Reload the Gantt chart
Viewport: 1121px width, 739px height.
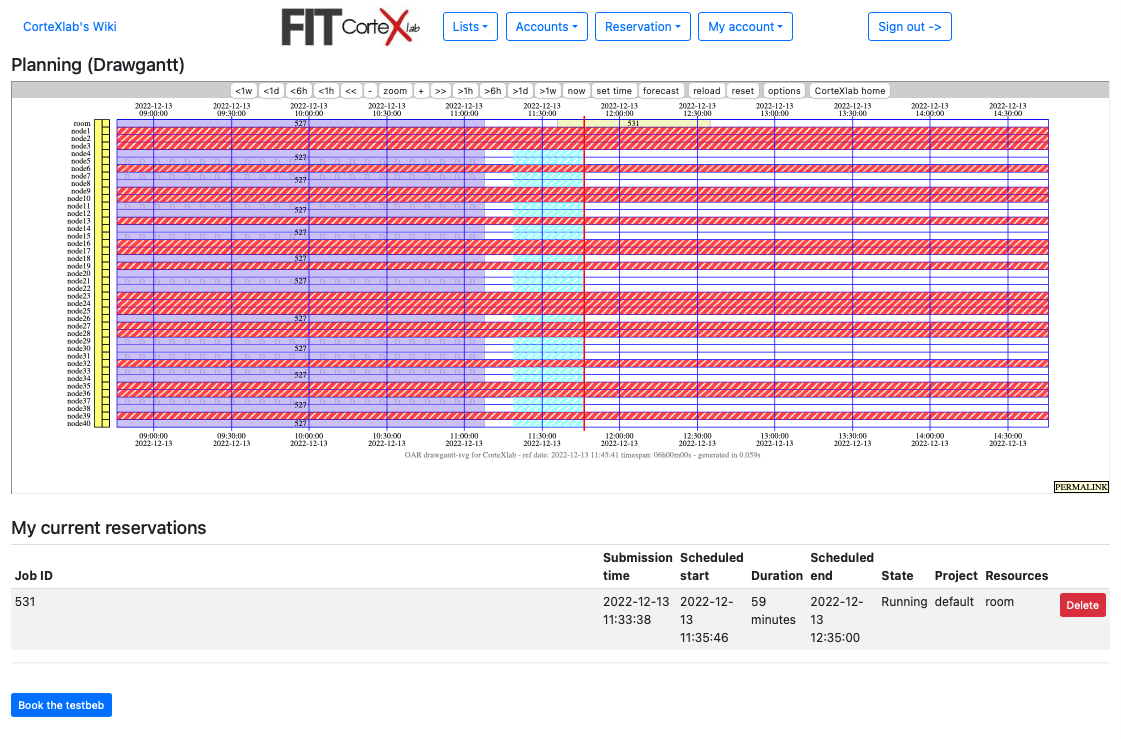[x=706, y=91]
